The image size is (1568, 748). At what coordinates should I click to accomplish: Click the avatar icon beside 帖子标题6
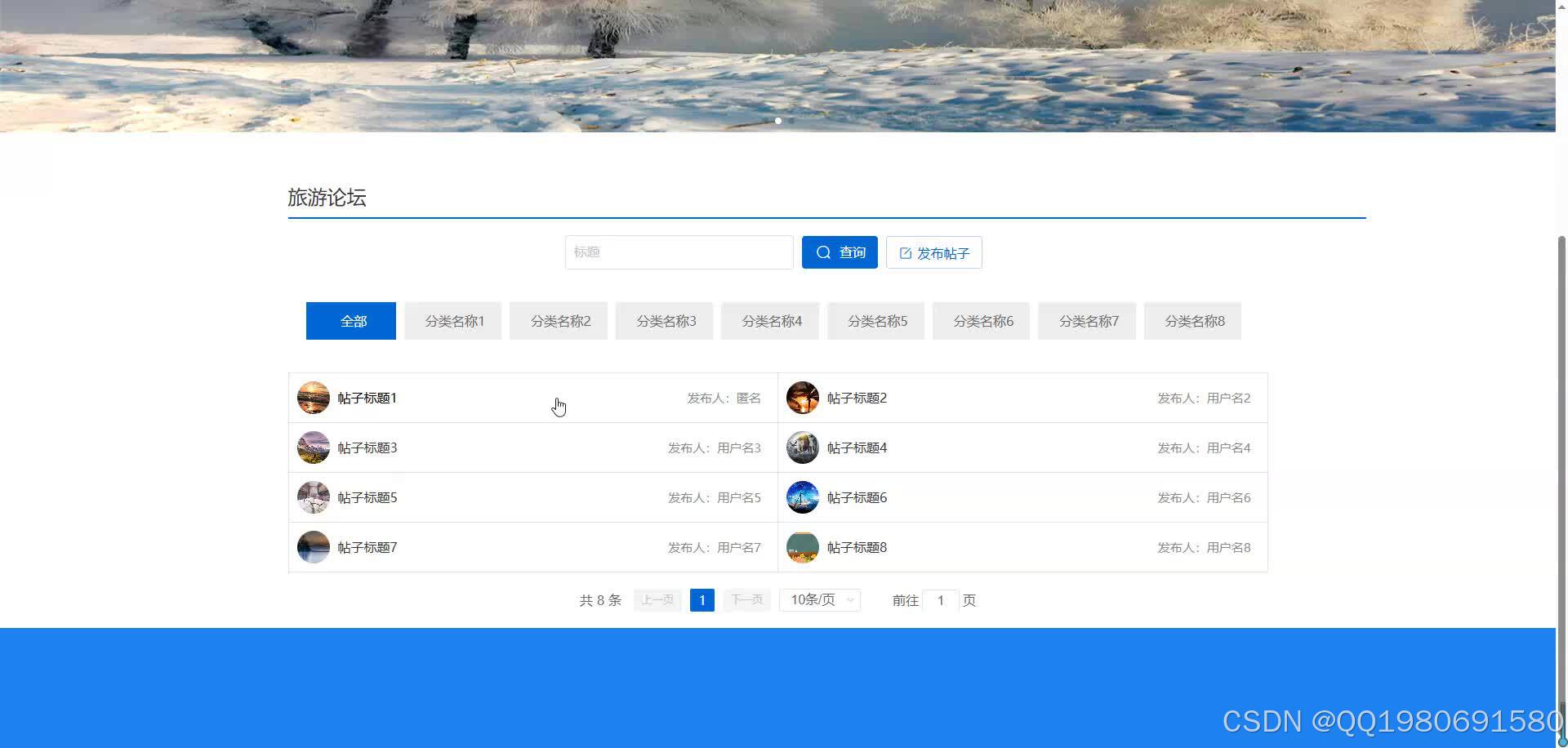[x=803, y=496]
